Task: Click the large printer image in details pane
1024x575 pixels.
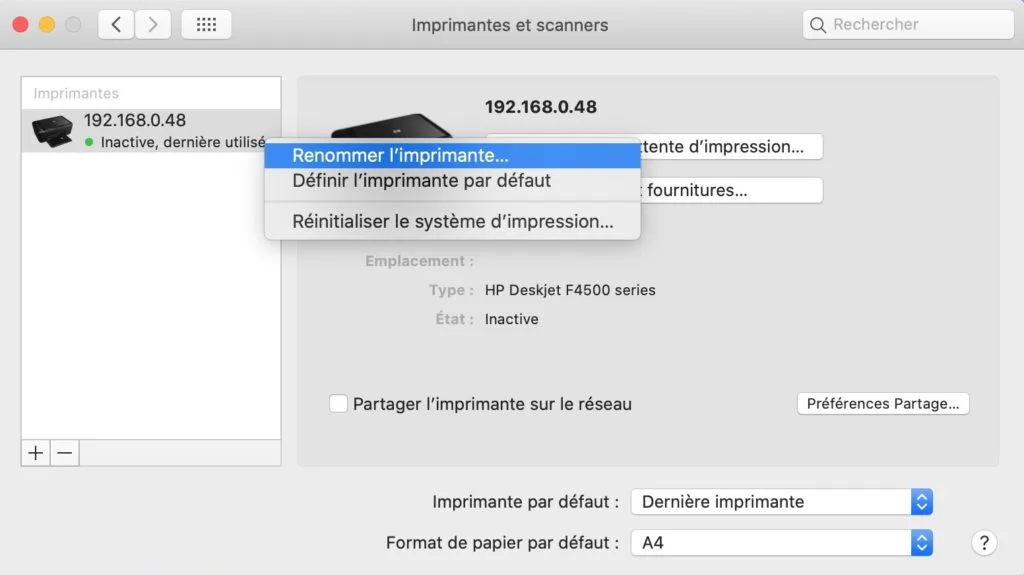Action: [392, 125]
